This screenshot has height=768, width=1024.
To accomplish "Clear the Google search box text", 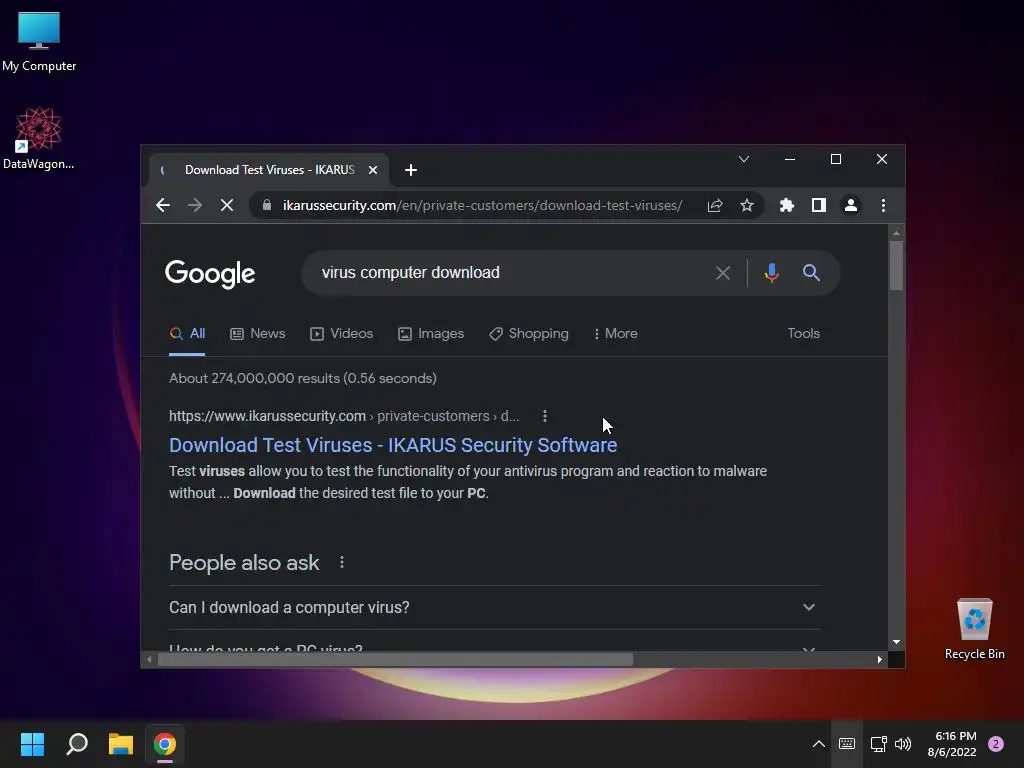I will pyautogui.click(x=722, y=273).
